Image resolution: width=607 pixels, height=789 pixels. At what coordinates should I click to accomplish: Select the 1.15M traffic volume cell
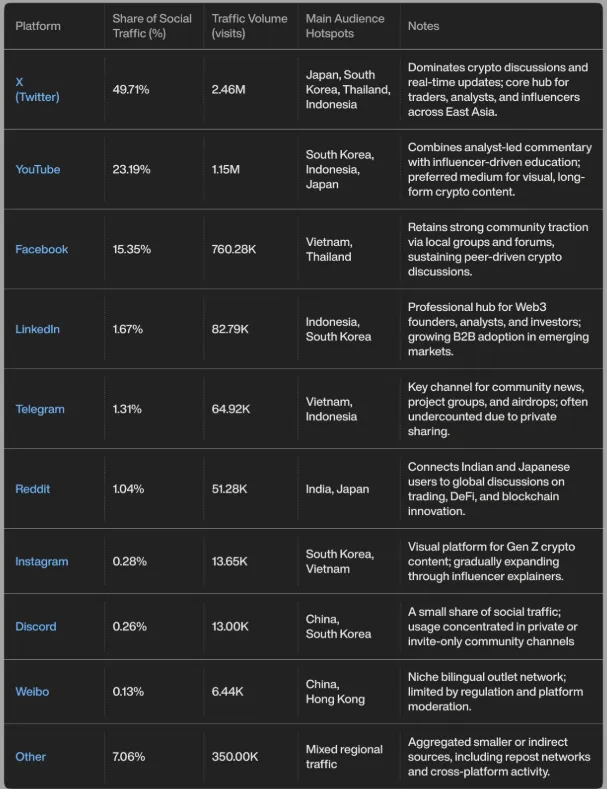(228, 169)
